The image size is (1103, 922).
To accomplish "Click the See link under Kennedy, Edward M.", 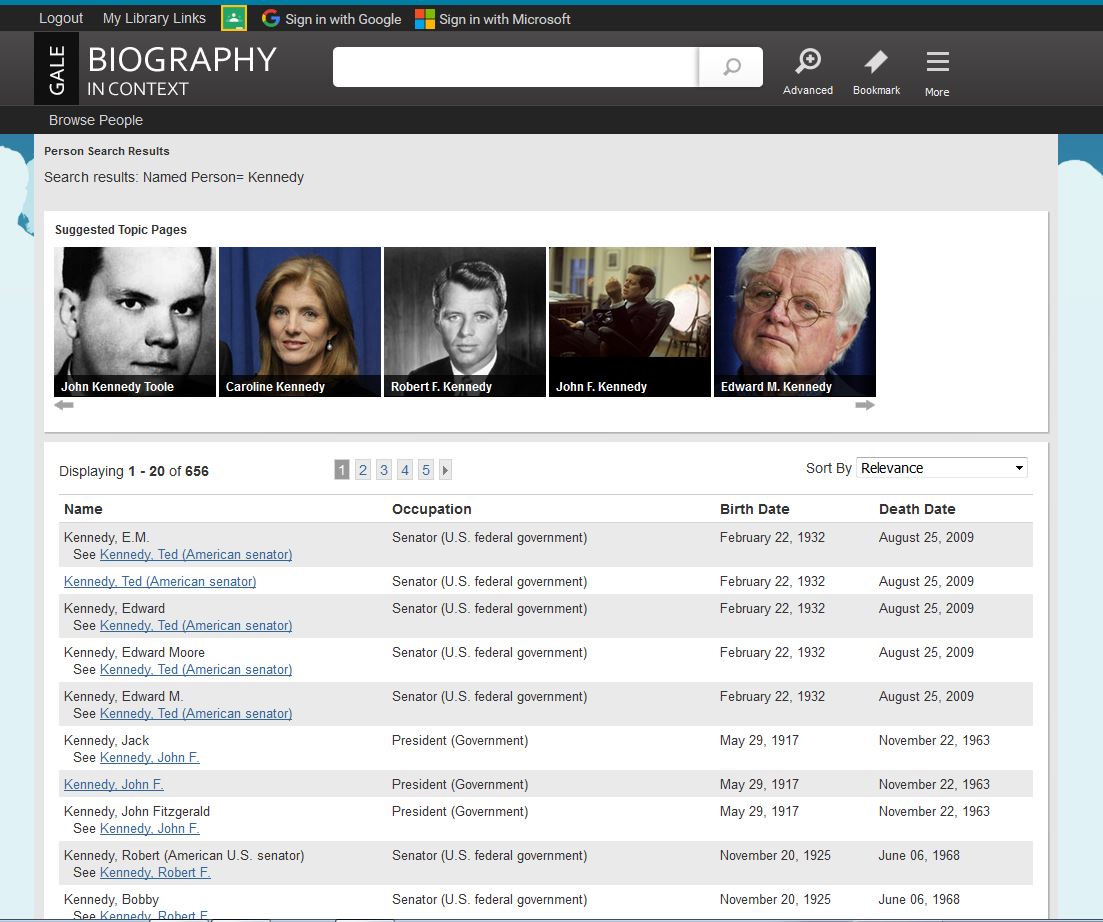I will point(196,713).
